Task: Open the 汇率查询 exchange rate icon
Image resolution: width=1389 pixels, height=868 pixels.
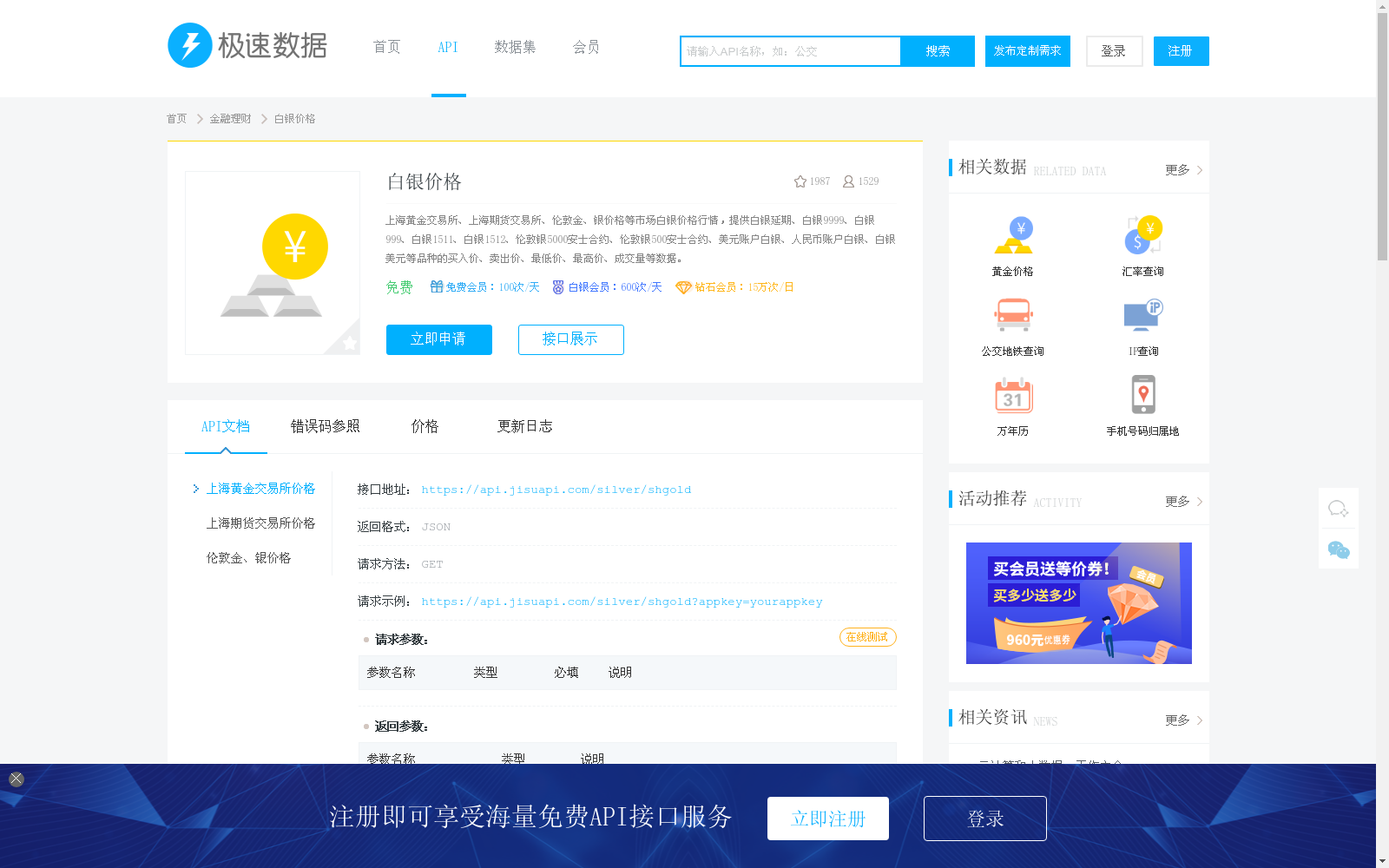Action: (1143, 236)
